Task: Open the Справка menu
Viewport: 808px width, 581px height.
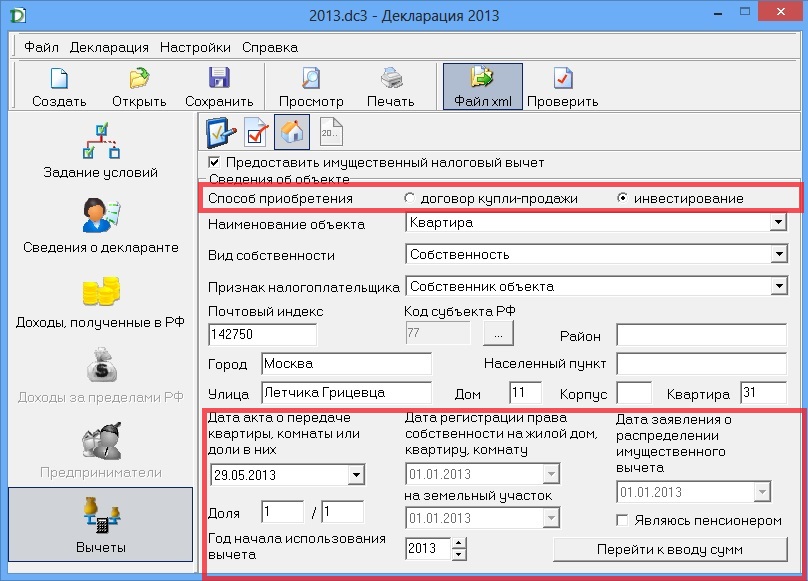Action: coord(270,47)
